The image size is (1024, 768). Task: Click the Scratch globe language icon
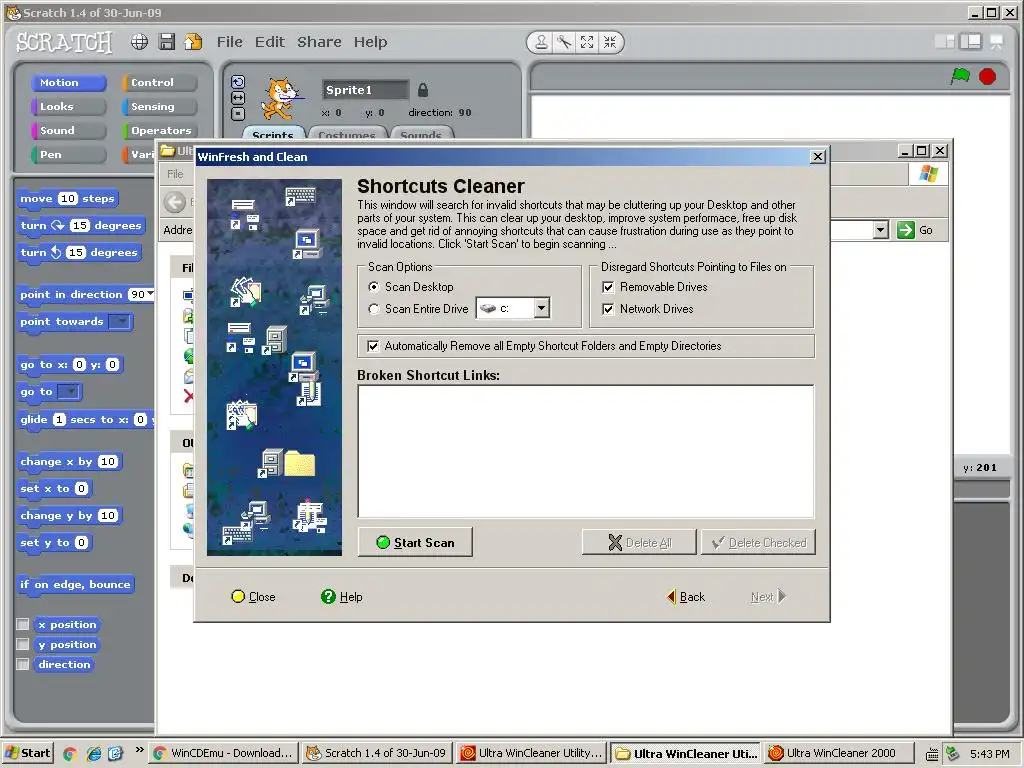tap(139, 42)
